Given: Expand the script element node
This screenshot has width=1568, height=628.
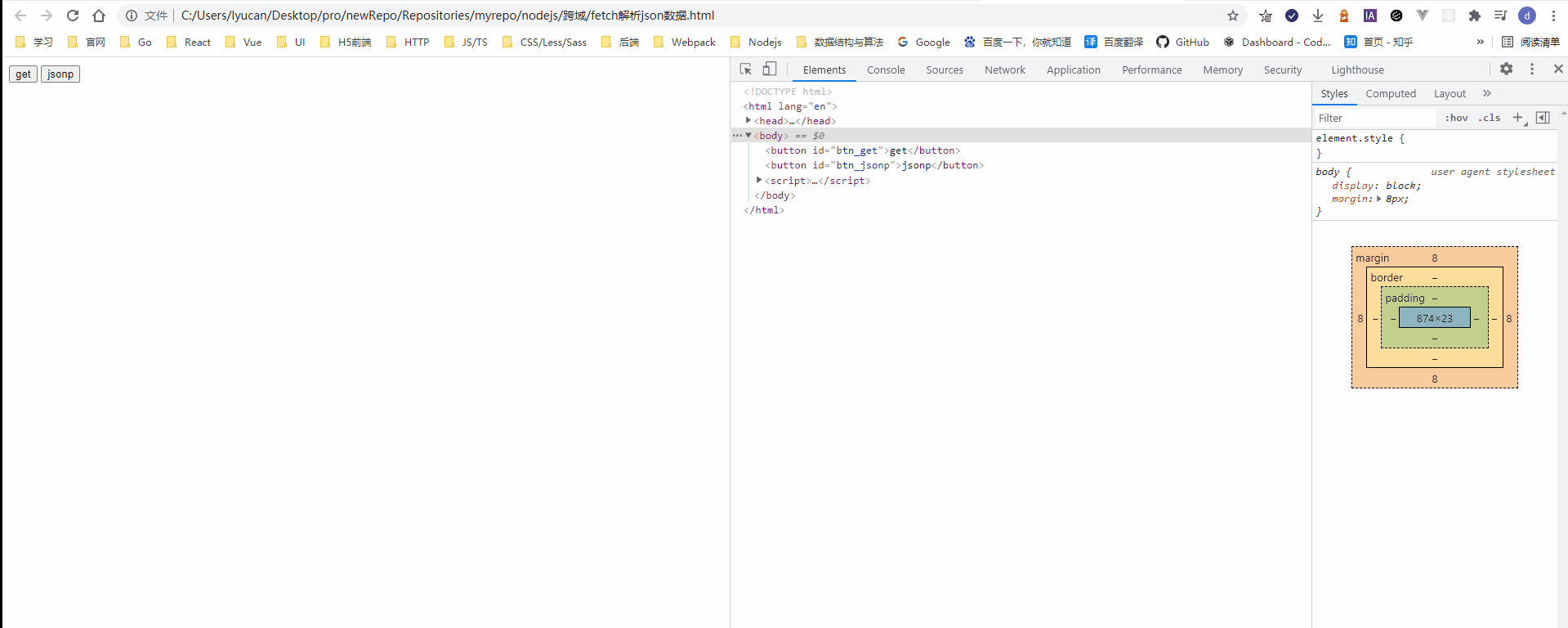Looking at the screenshot, I should click(759, 180).
